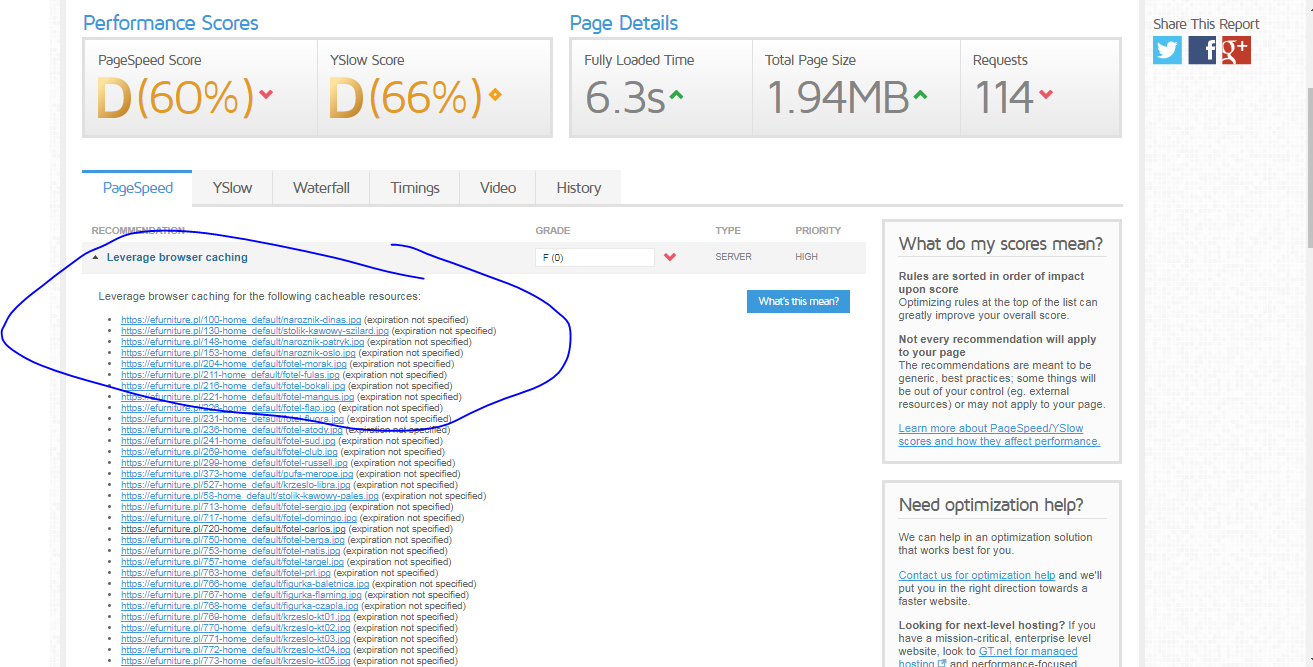Open the fotel-club.jpg resource link

click(x=230, y=452)
